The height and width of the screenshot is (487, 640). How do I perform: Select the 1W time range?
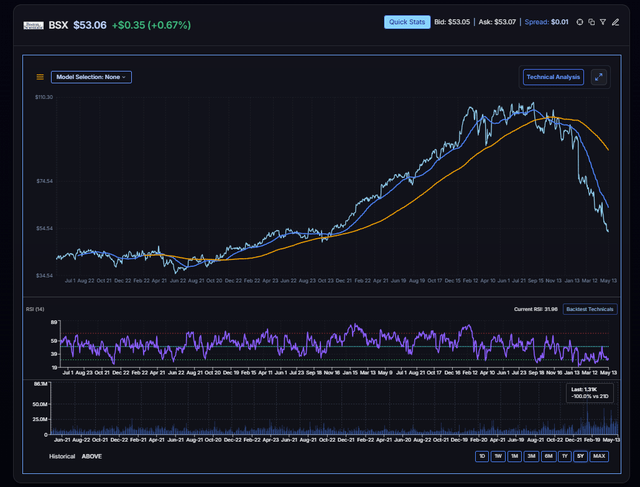pyautogui.click(x=498, y=456)
